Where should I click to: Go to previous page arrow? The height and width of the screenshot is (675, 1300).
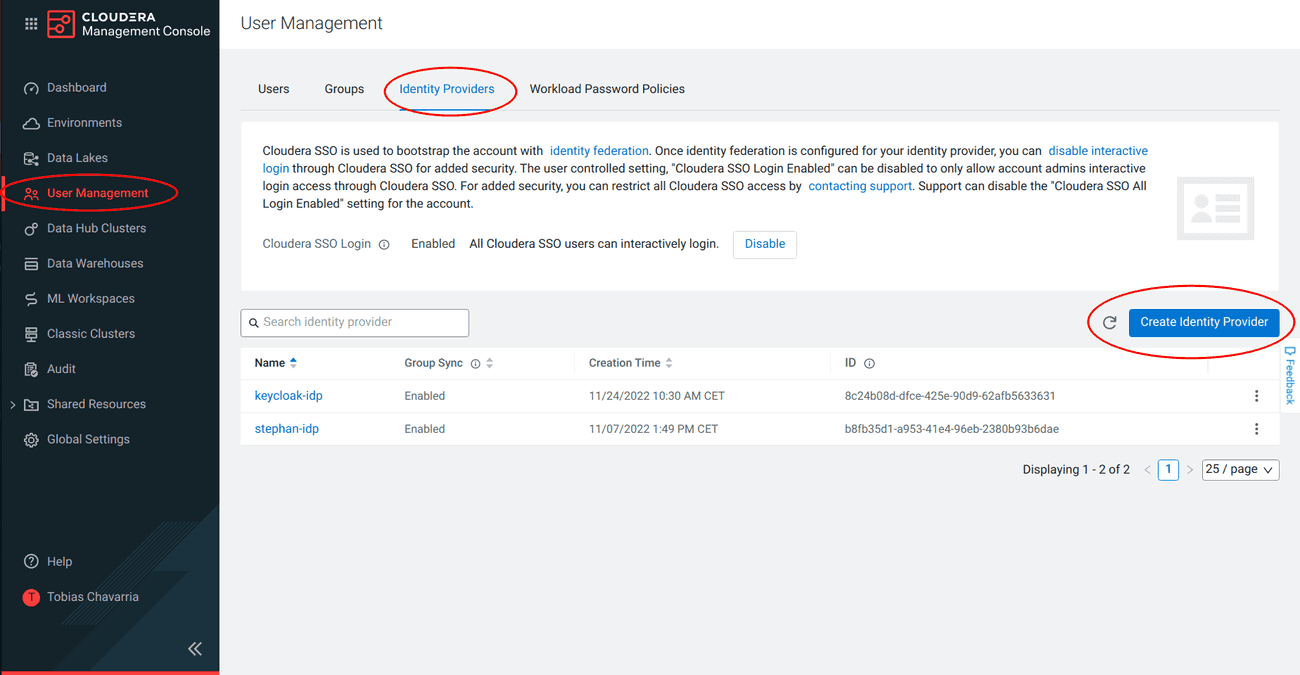(1147, 470)
